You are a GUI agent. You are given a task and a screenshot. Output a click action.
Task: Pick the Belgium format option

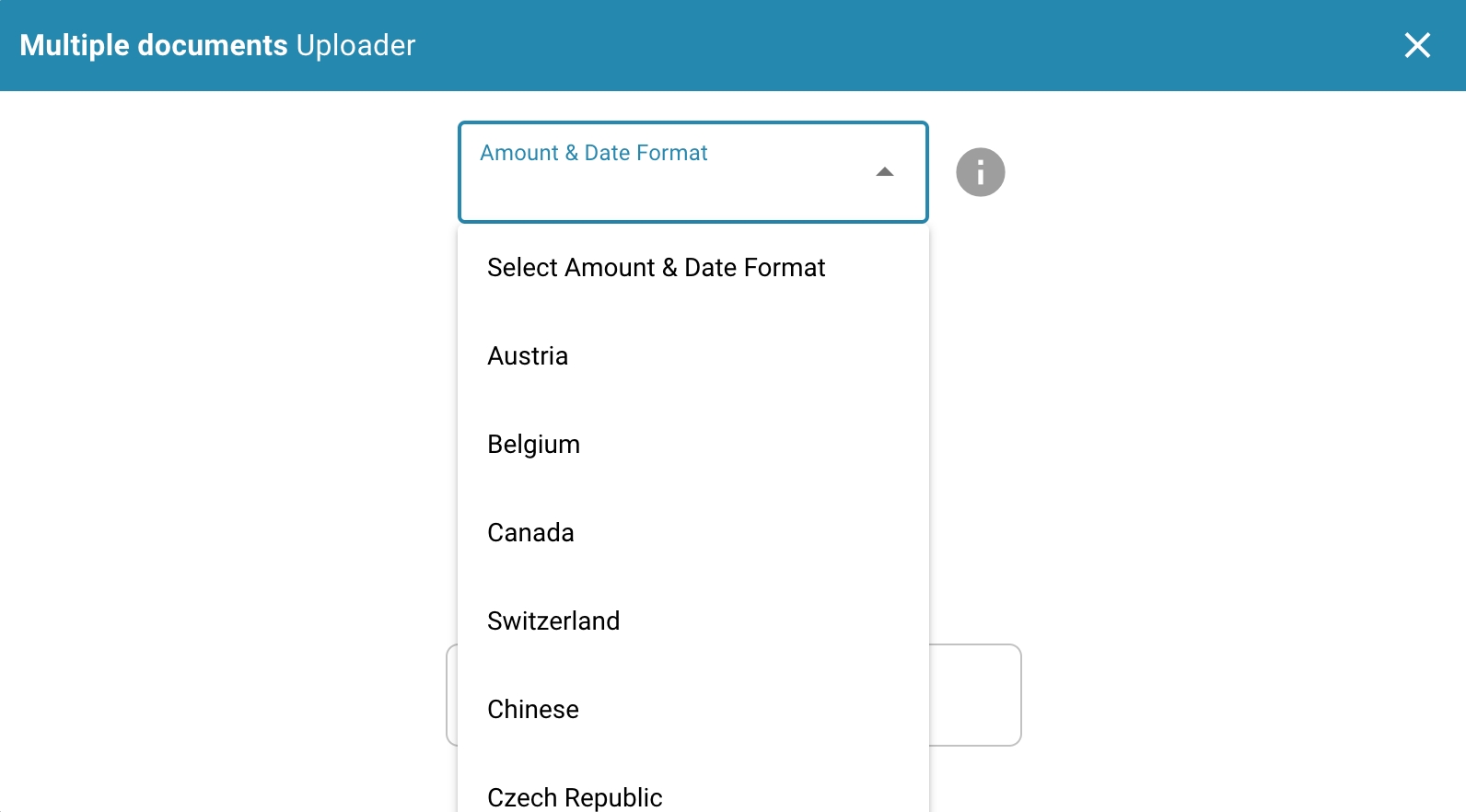[x=533, y=445]
